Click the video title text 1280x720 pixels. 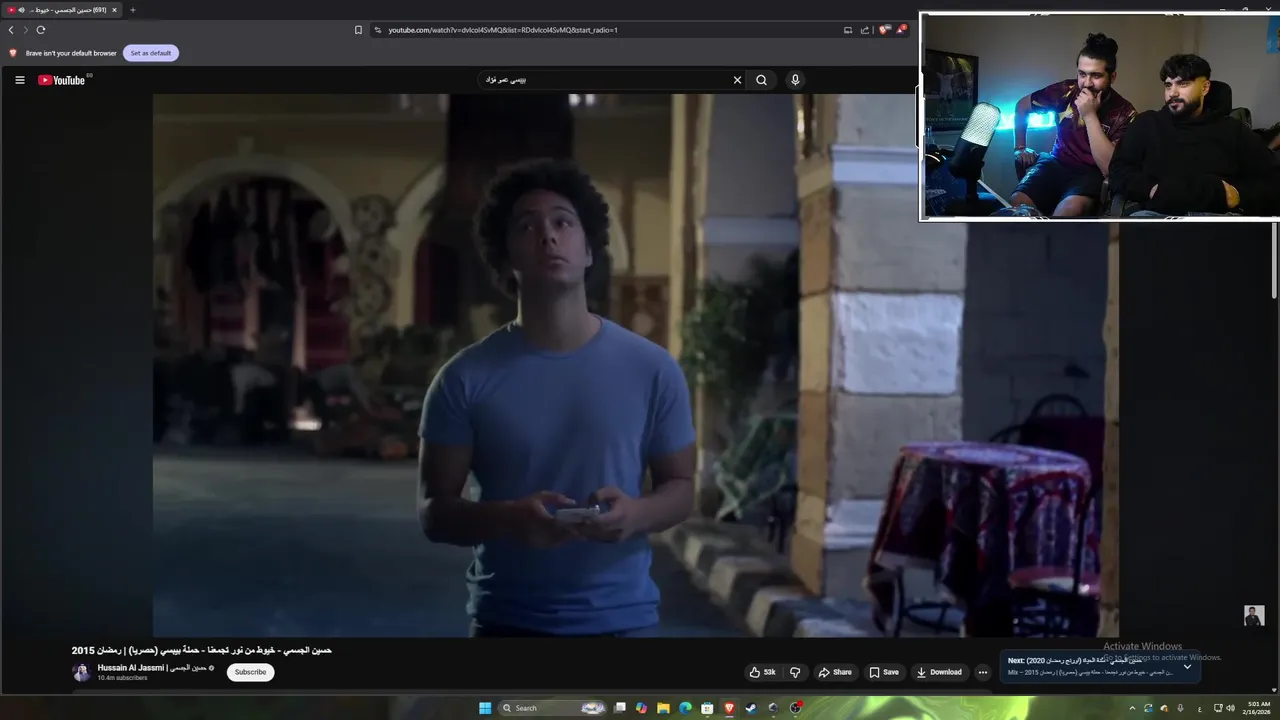[x=201, y=650]
